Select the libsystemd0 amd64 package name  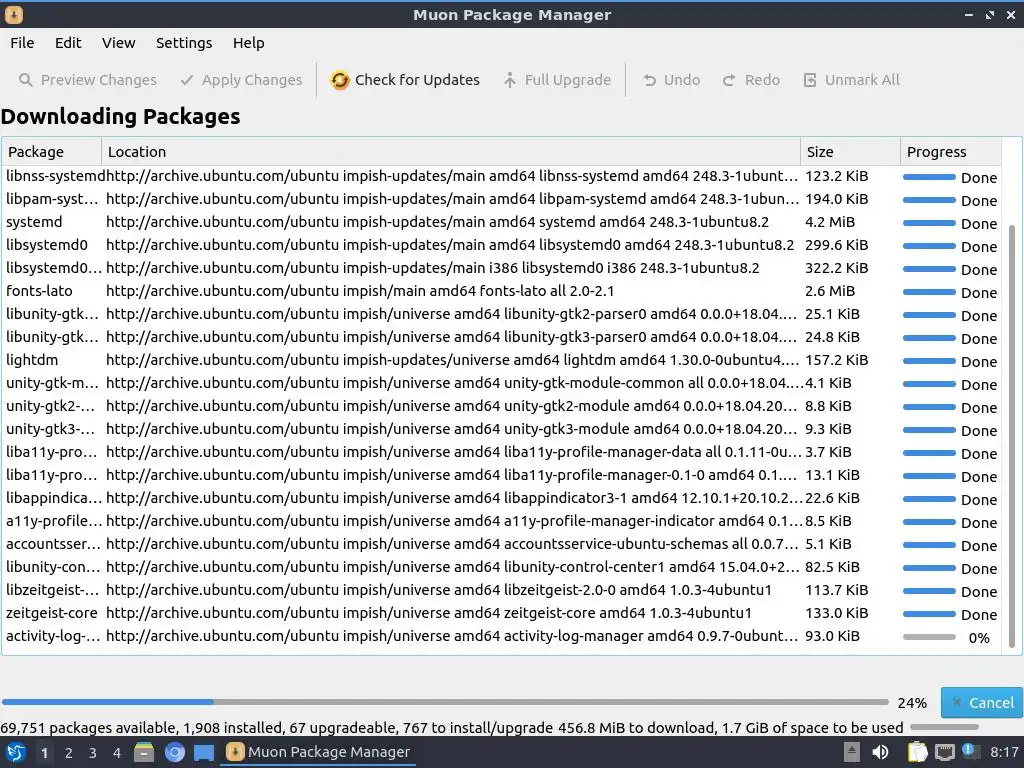[46, 246]
